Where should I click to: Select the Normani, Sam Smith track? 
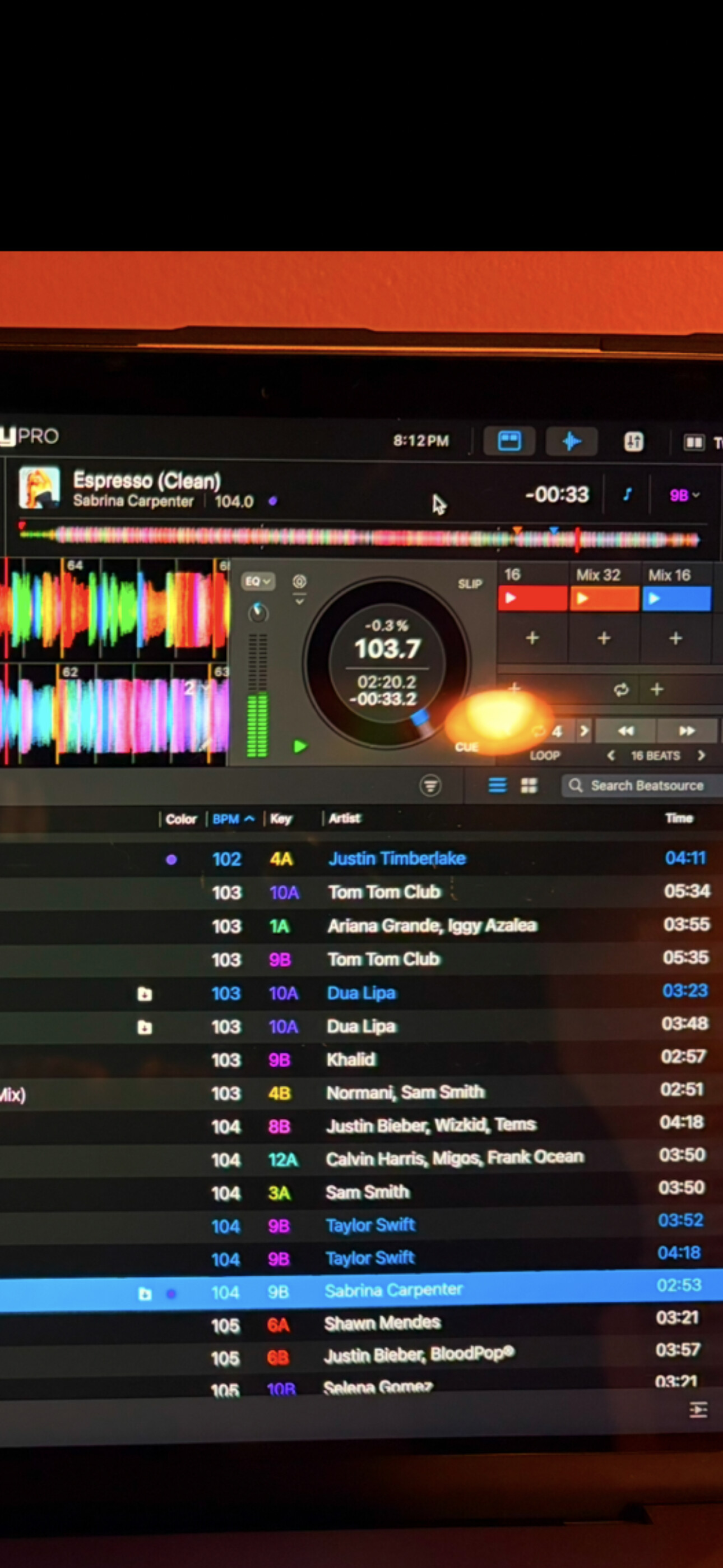coord(361,1092)
